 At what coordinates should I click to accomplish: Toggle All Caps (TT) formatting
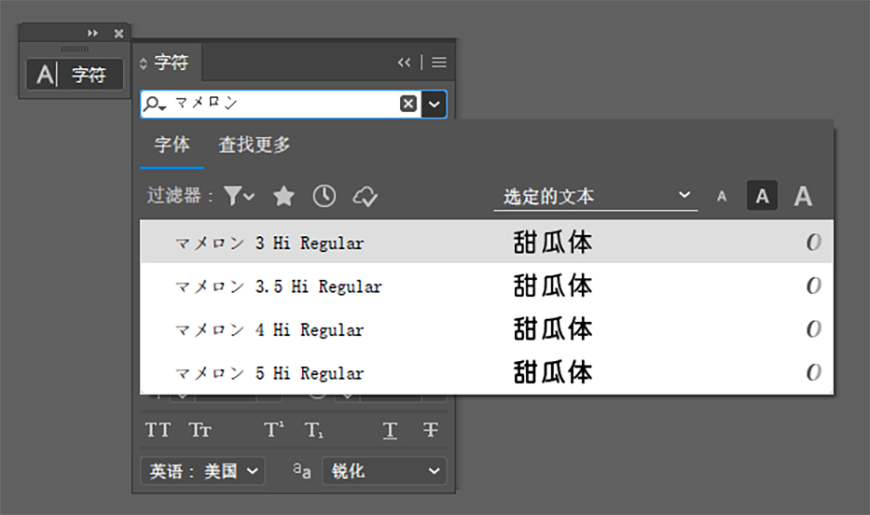158,430
